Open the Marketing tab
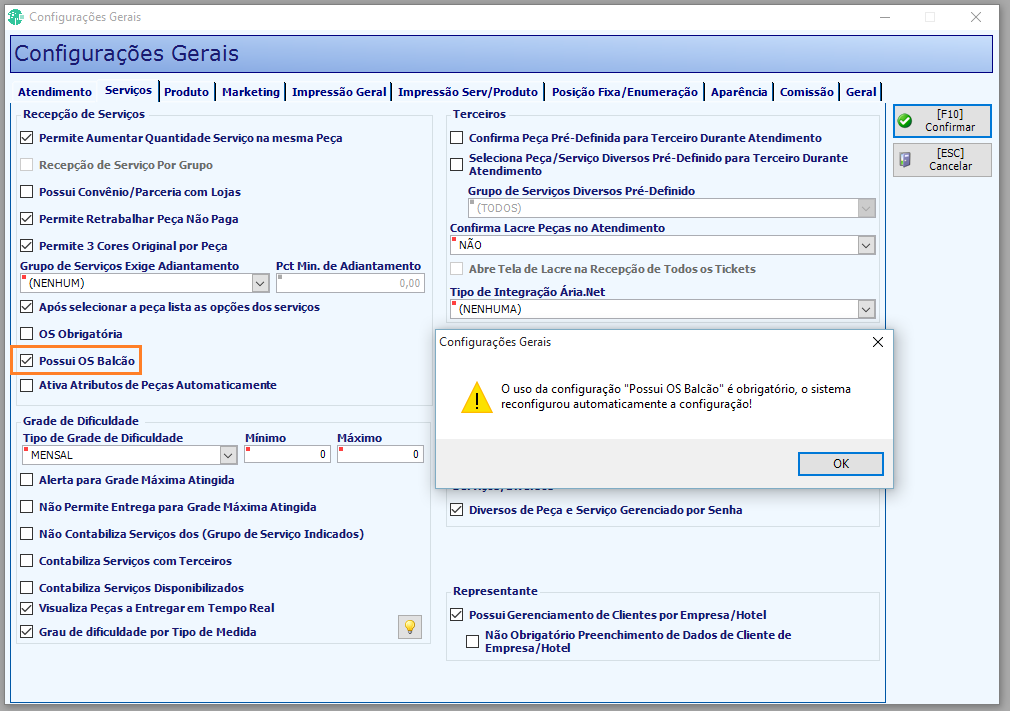The width and height of the screenshot is (1010, 711). click(251, 92)
